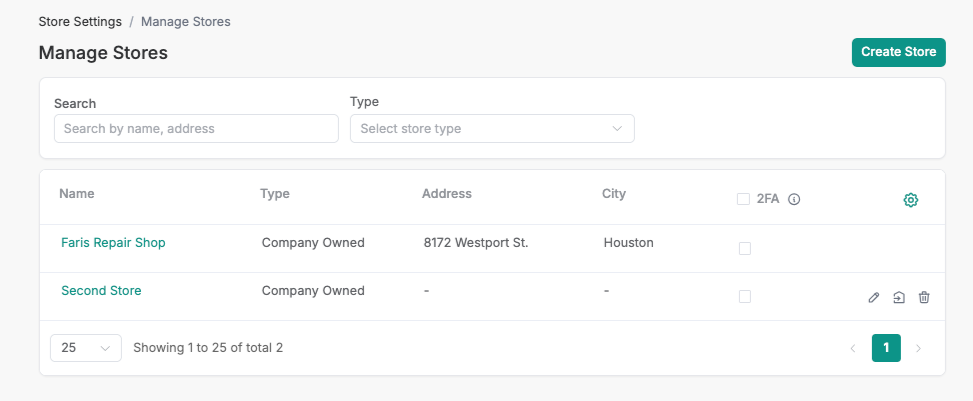
Task: Enable 2FA checkbox for Second Store
Action: [744, 296]
